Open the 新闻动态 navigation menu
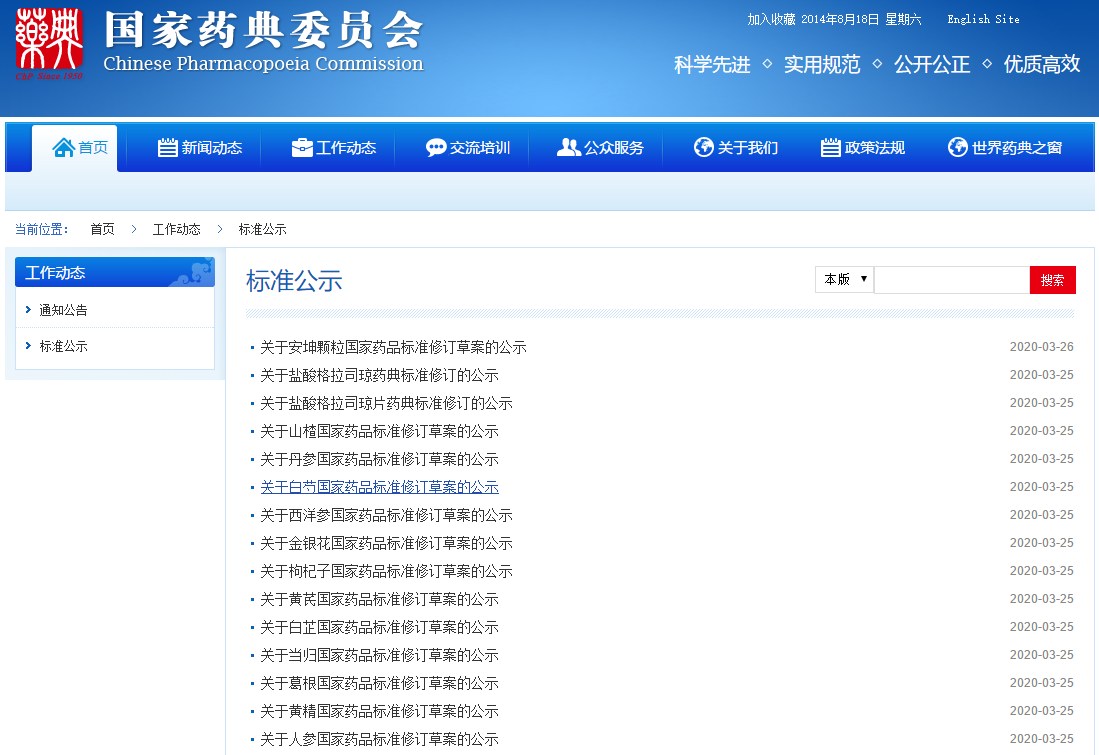The height and width of the screenshot is (755, 1099). (211, 148)
